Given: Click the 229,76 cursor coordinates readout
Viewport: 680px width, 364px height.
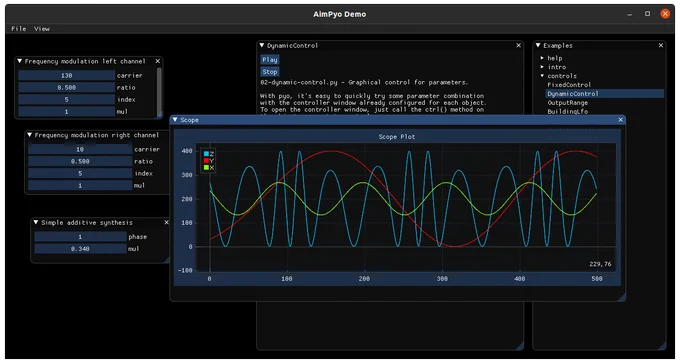Looking at the screenshot, I should point(600,264).
